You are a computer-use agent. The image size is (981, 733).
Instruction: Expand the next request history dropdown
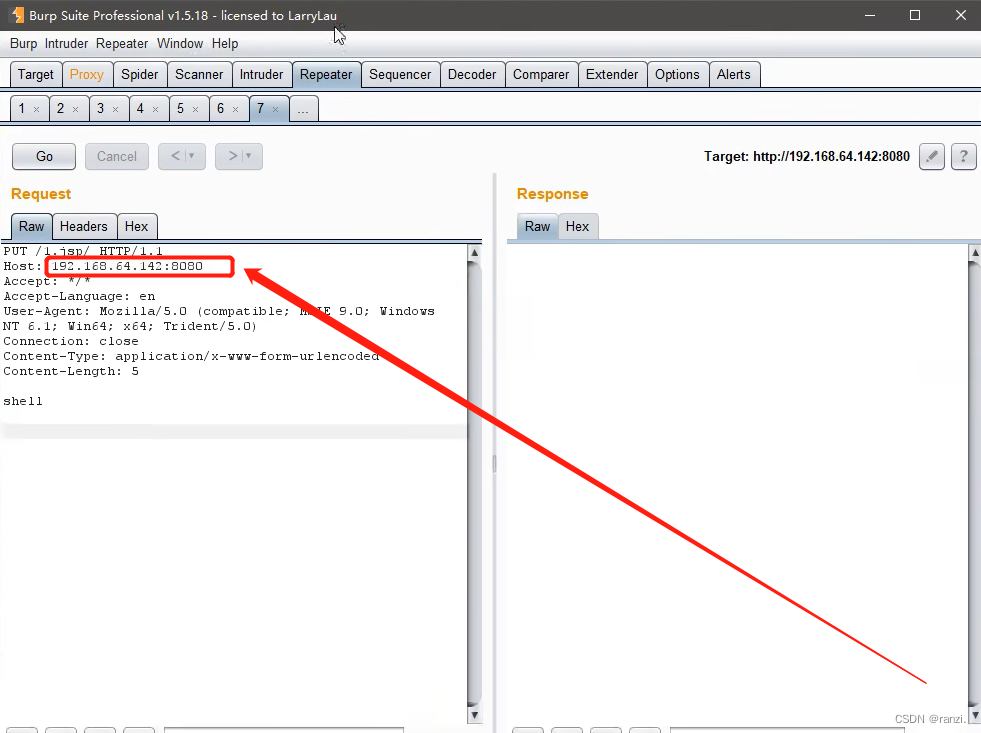(x=248, y=156)
